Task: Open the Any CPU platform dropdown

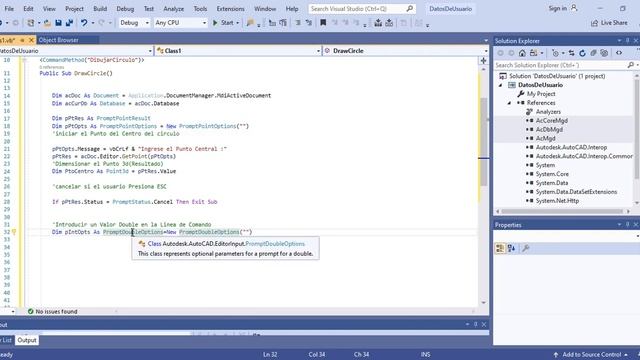Action: [204, 23]
